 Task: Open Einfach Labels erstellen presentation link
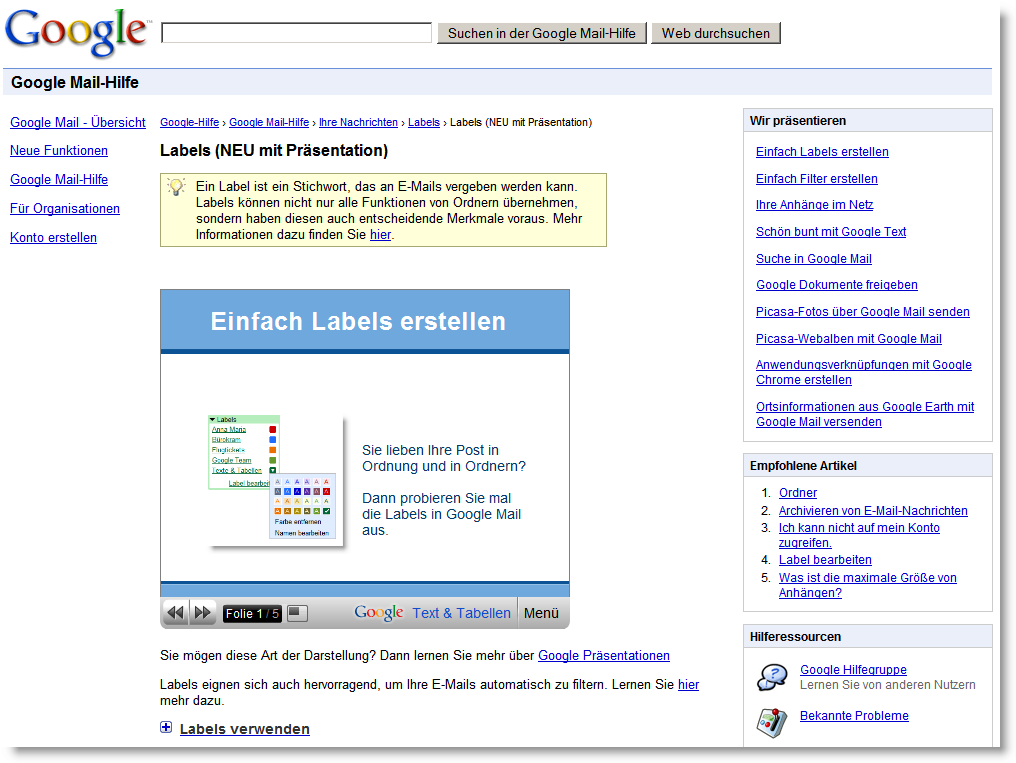pos(822,152)
